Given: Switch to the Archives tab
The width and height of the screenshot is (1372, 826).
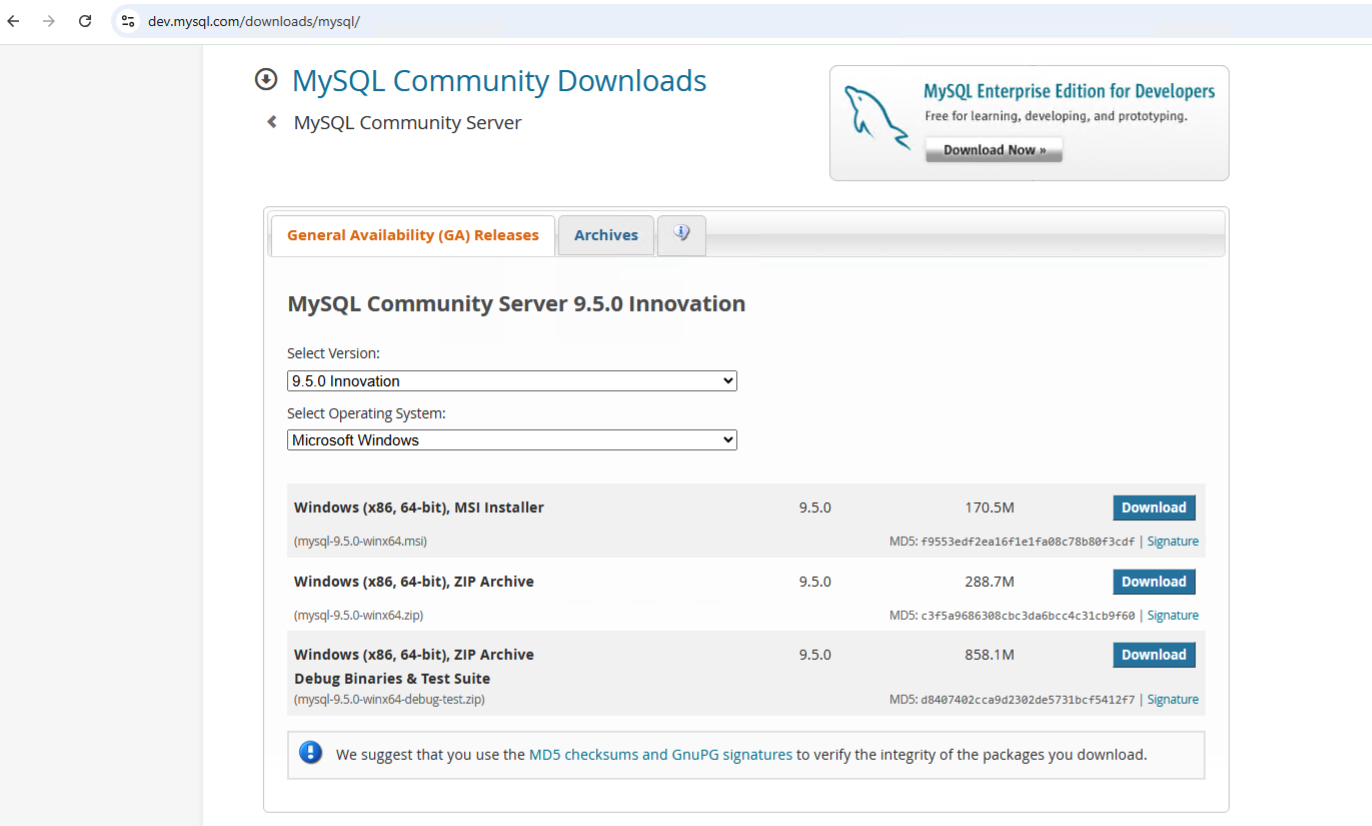Looking at the screenshot, I should click(606, 235).
